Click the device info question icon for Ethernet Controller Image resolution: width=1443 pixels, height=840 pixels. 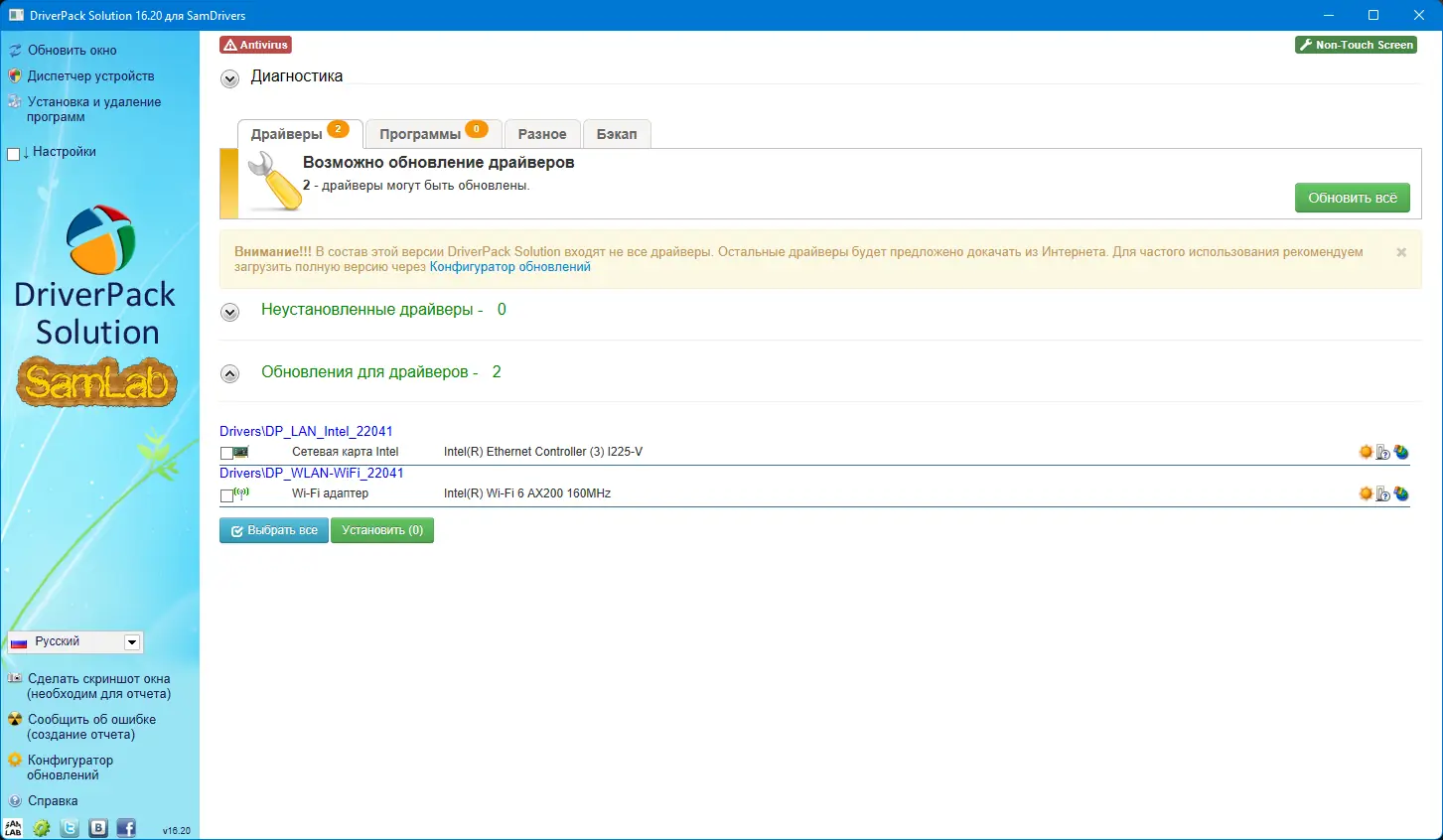tap(1382, 452)
